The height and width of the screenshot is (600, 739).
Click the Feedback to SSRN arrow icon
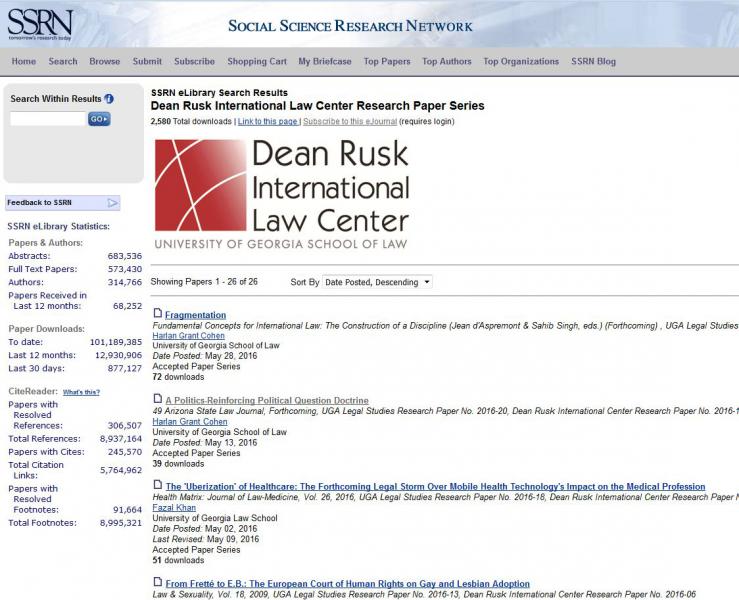(x=113, y=203)
